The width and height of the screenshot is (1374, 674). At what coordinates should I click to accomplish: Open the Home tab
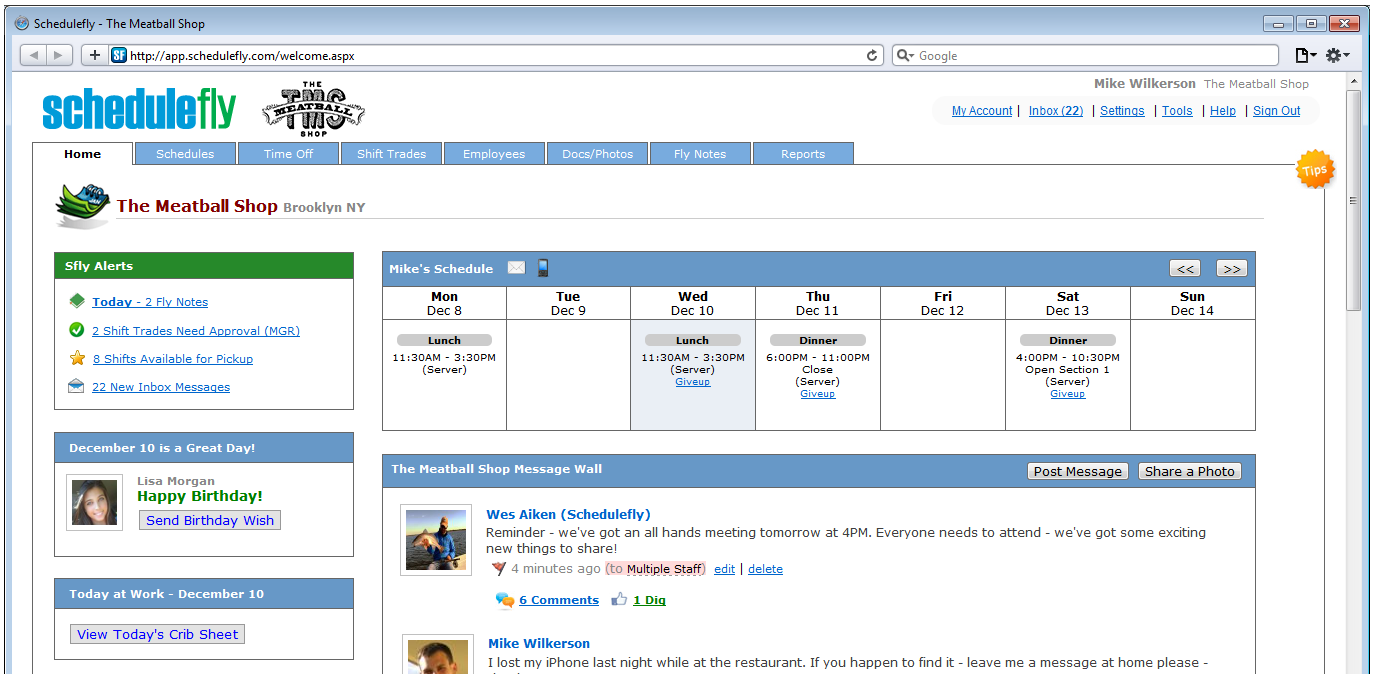pos(83,154)
